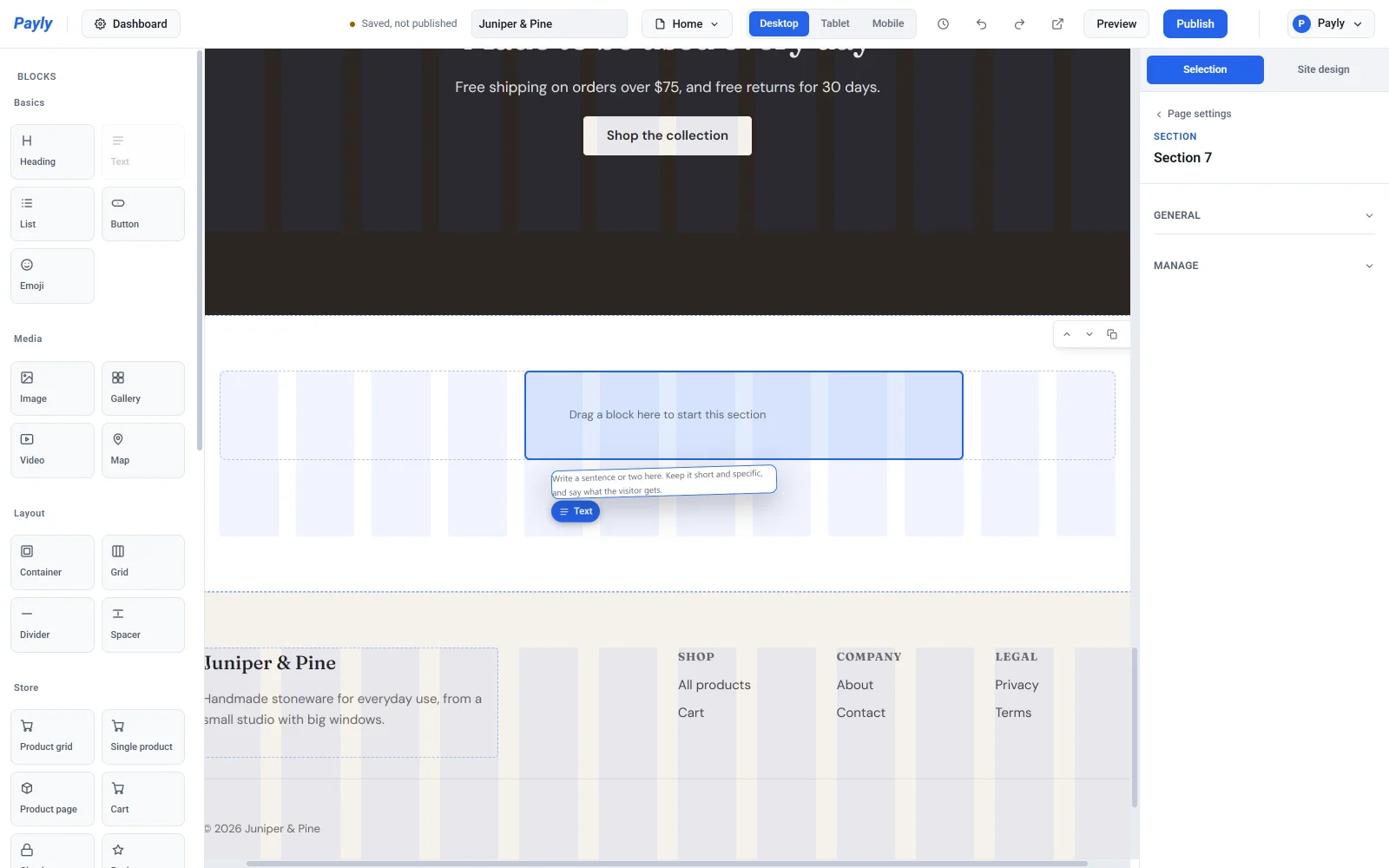This screenshot has height=868, width=1389.
Task: Choose the Single product block
Action: click(143, 737)
